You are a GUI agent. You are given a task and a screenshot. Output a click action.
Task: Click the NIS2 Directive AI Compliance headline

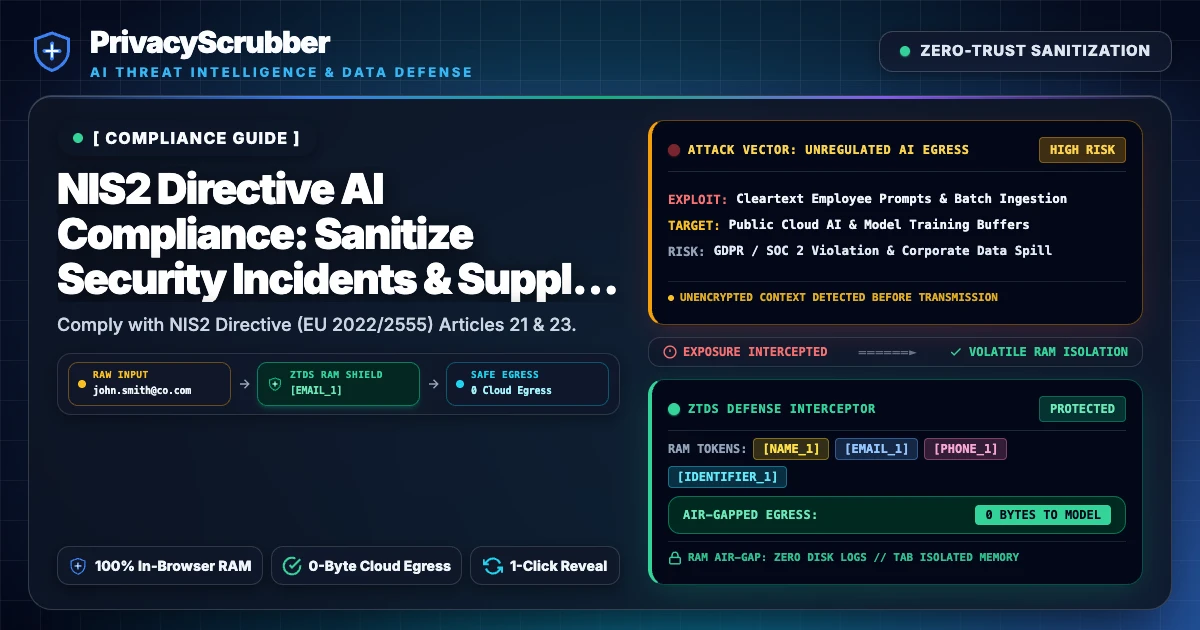pyautogui.click(x=337, y=236)
